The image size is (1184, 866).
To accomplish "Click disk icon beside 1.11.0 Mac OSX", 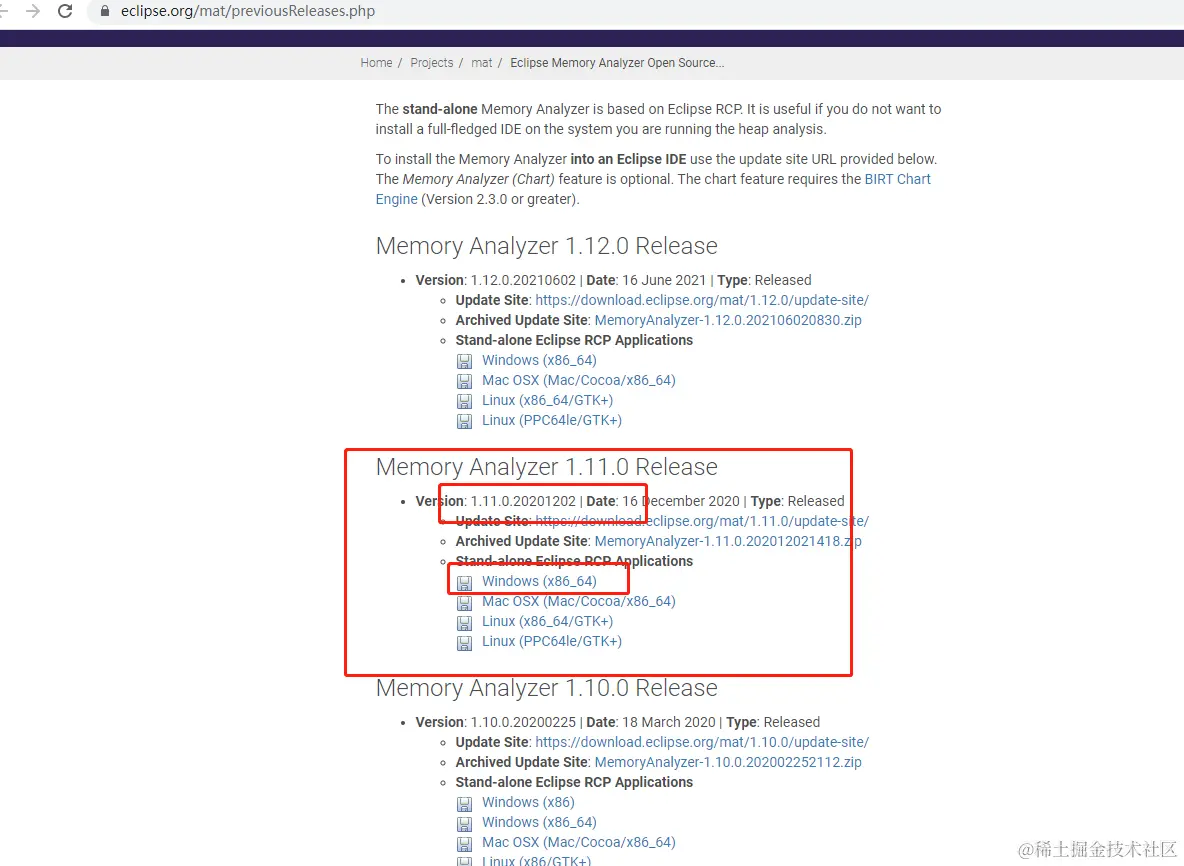I will tap(464, 603).
